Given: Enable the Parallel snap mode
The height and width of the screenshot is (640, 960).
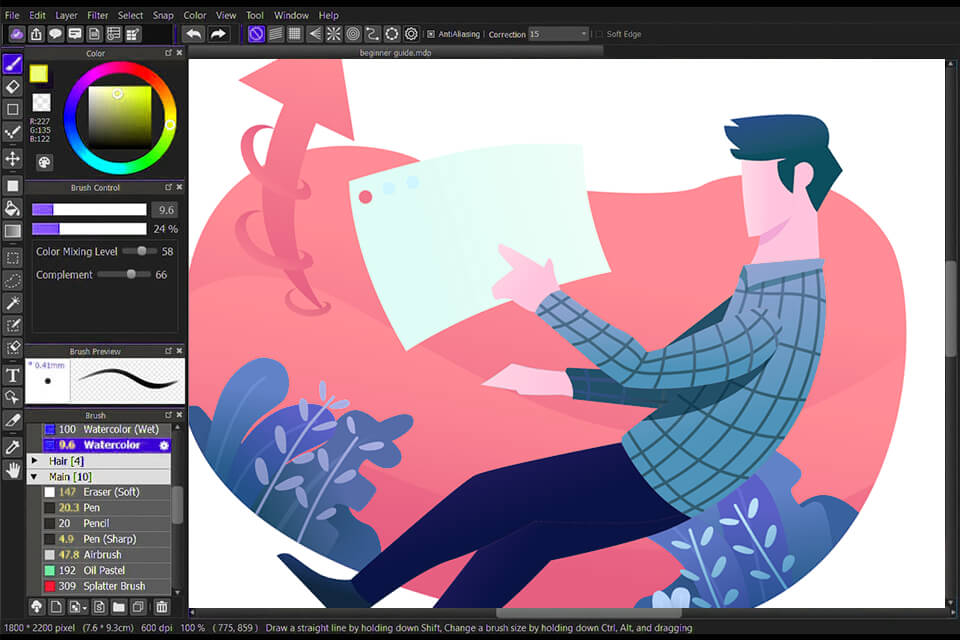Looking at the screenshot, I should click(x=276, y=33).
